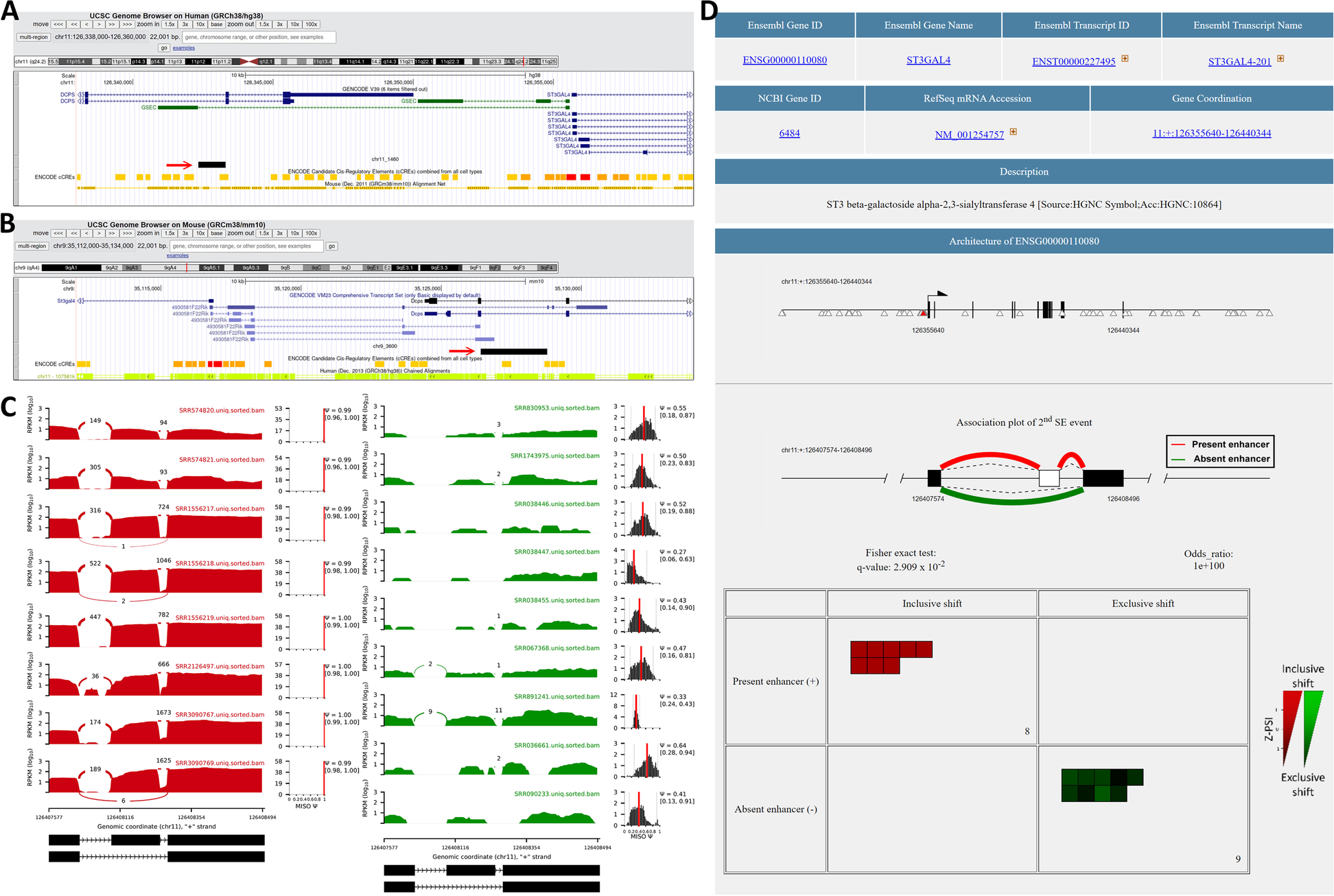Click the green 'Absent enhancer' heatmap cells
The image size is (1334, 896).
(x=1102, y=786)
